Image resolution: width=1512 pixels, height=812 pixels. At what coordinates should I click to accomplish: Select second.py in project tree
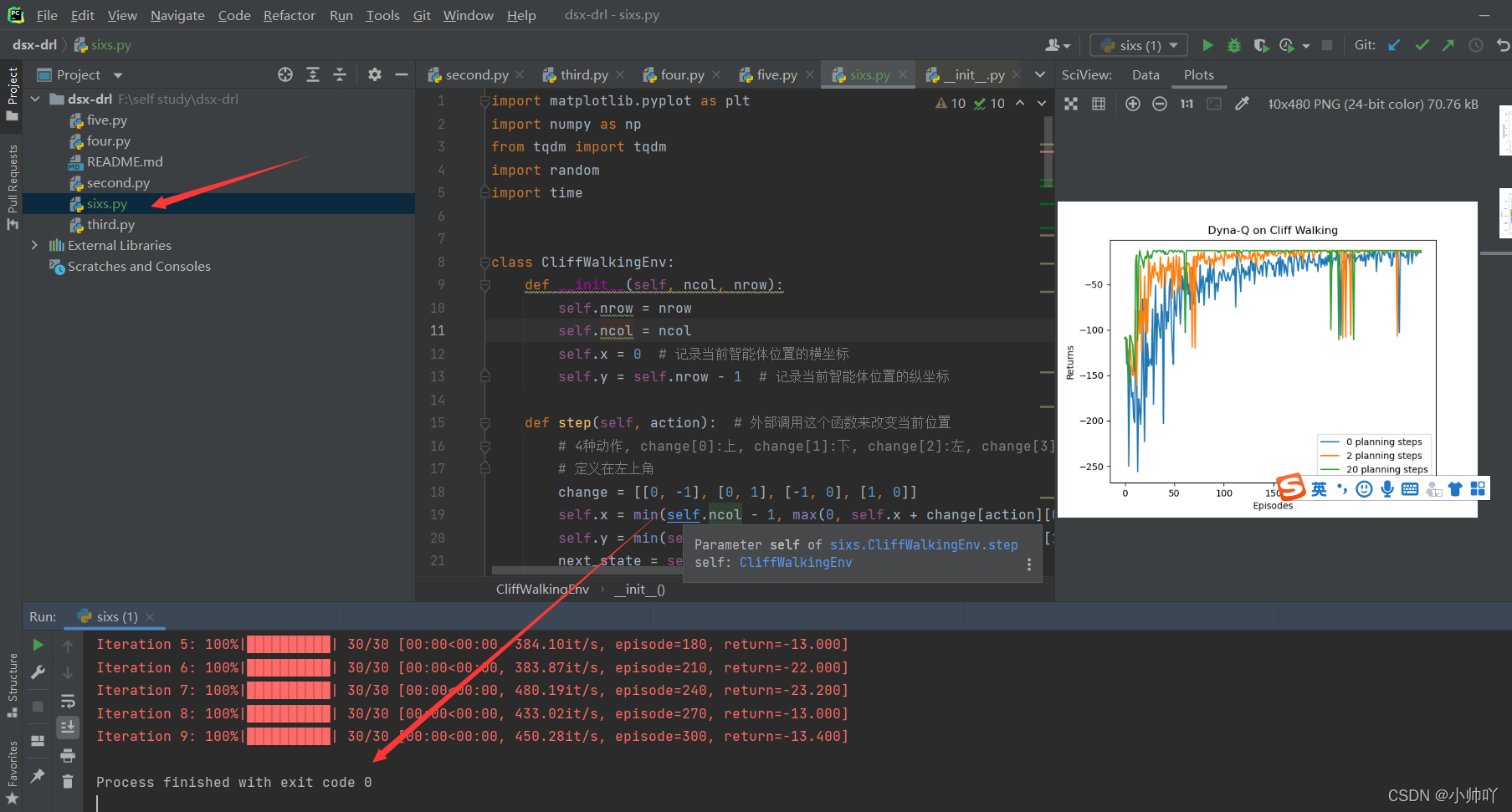[x=118, y=182]
